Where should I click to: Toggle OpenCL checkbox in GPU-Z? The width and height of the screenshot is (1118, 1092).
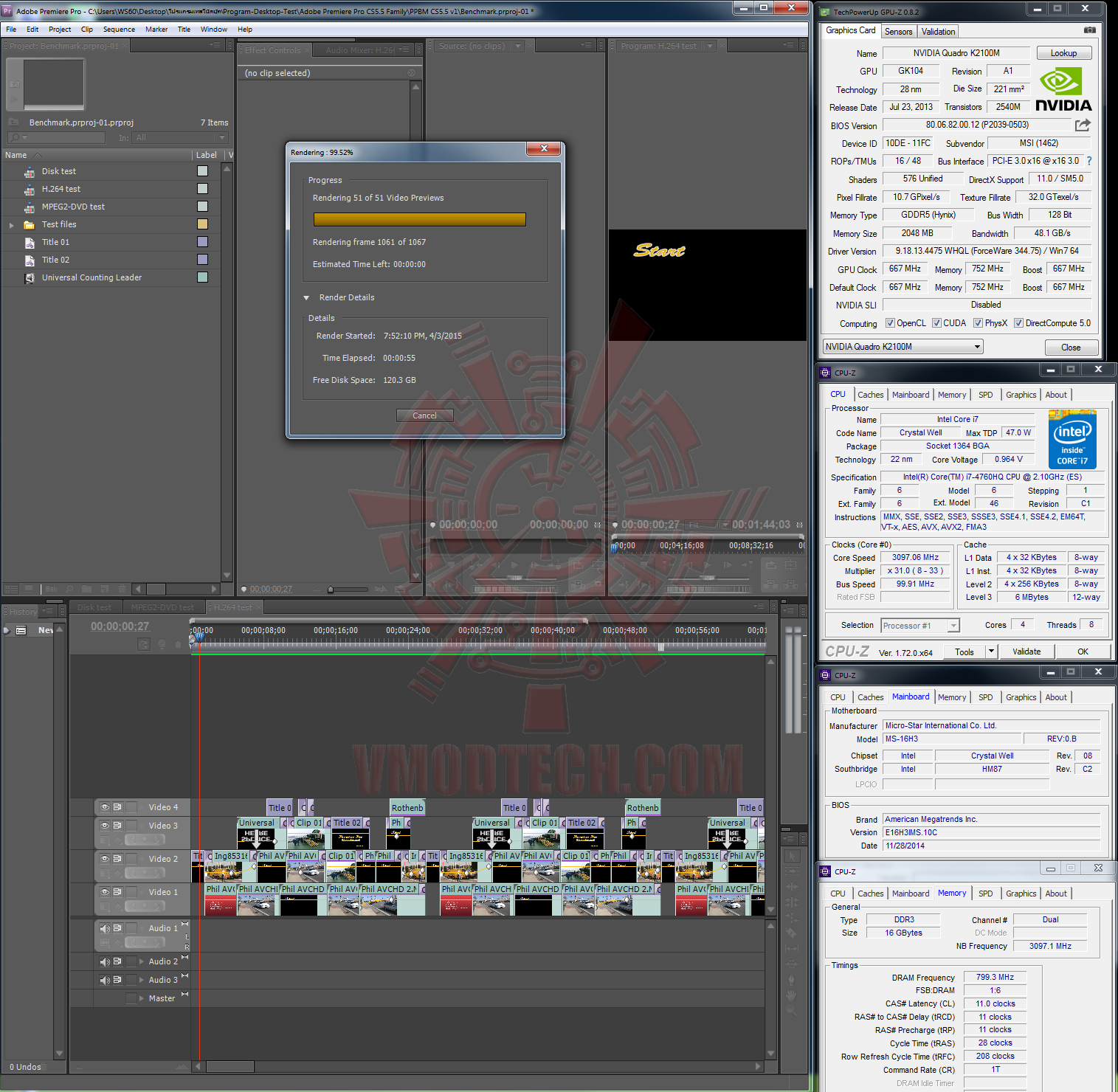890,323
